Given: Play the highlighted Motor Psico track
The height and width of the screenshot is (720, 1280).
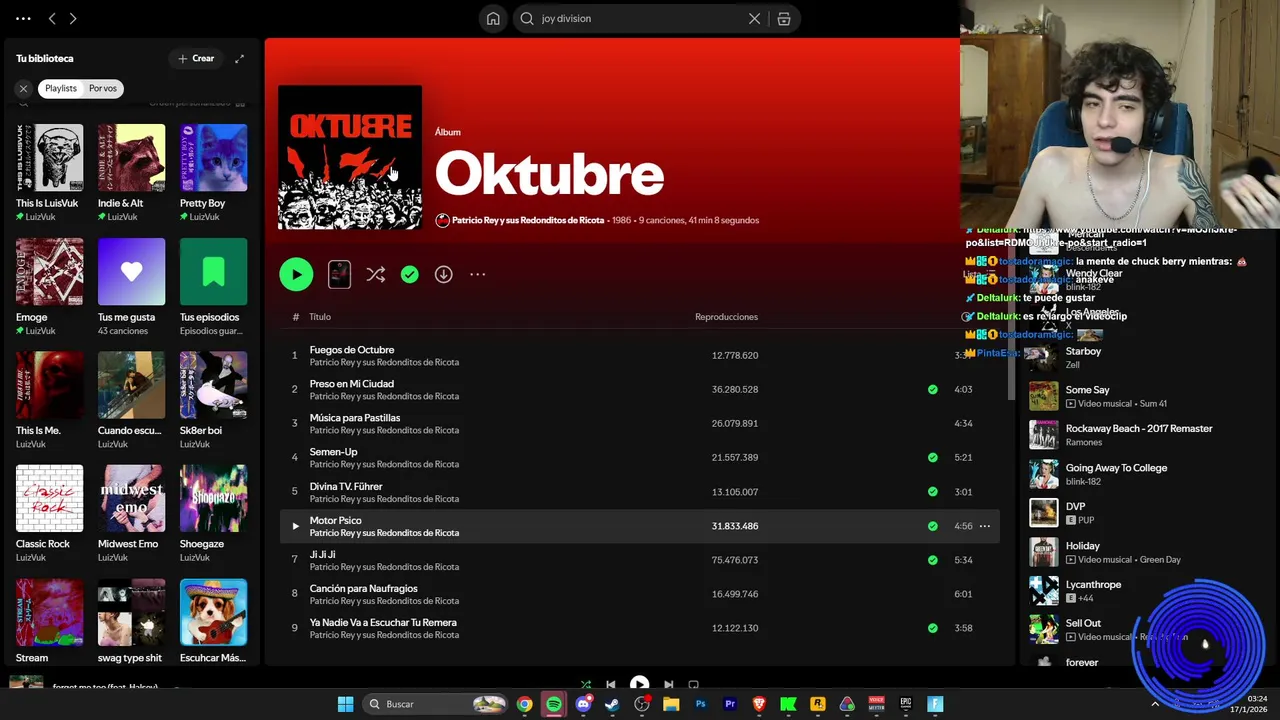Looking at the screenshot, I should pyautogui.click(x=295, y=526).
